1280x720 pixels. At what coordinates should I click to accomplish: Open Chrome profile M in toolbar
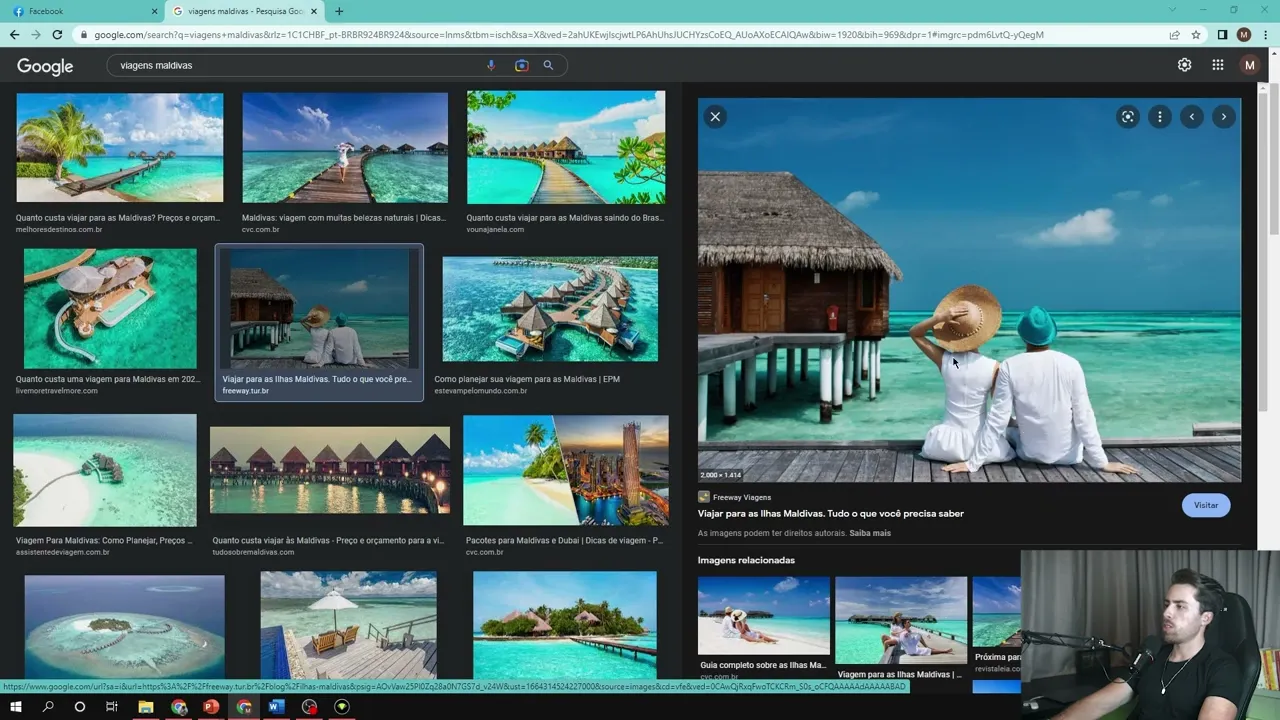[x=1244, y=34]
